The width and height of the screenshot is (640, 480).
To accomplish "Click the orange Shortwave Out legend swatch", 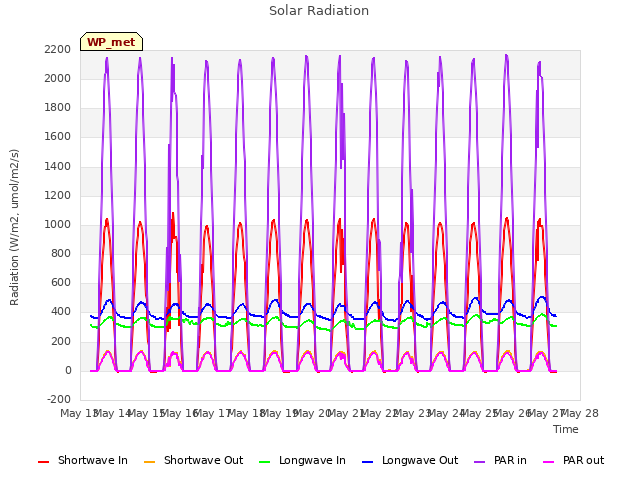I will [149, 462].
